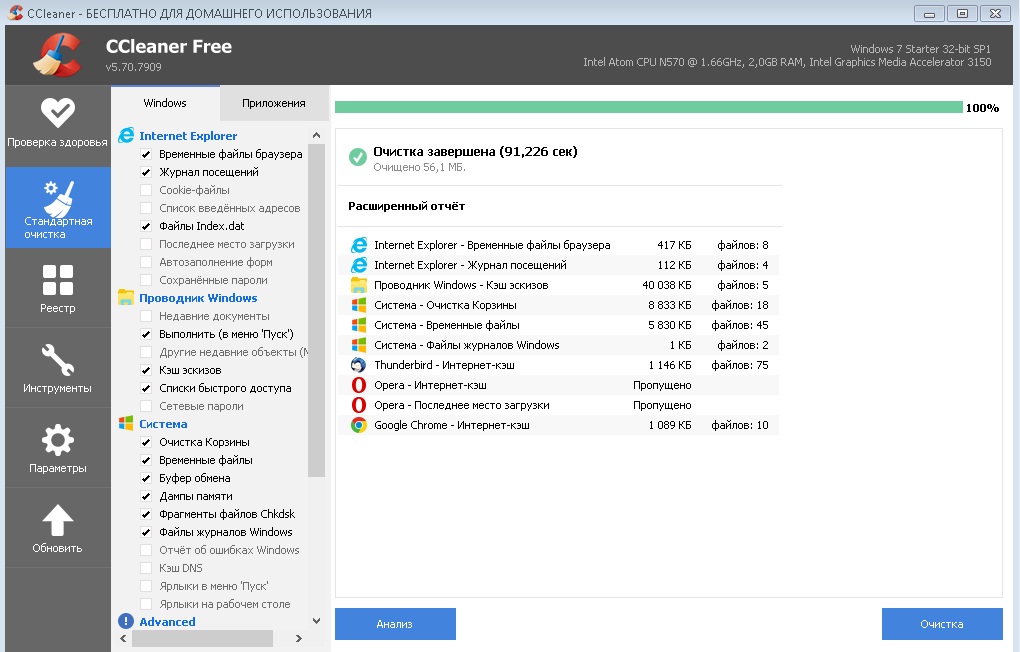Click the IE icon on the Временные файлы браузера report row

click(x=358, y=245)
